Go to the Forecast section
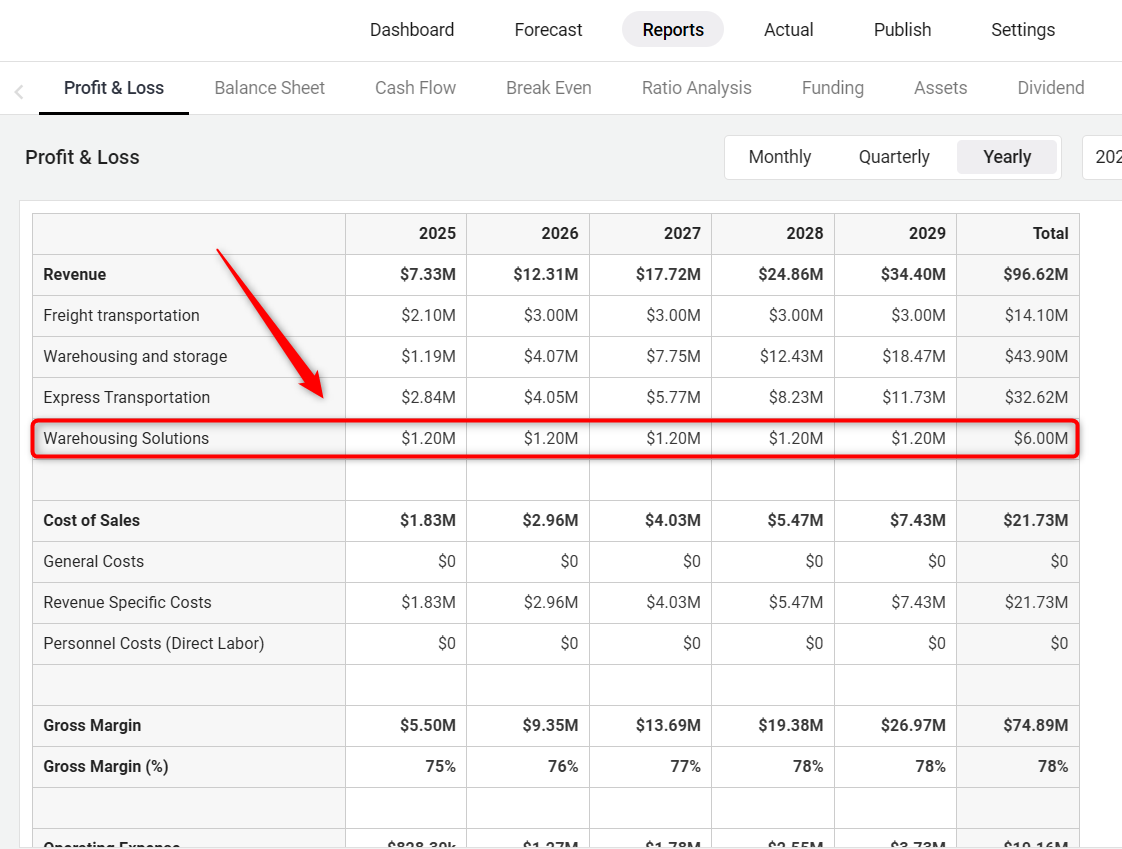Screen dimensions: 1122x849 click(548, 30)
